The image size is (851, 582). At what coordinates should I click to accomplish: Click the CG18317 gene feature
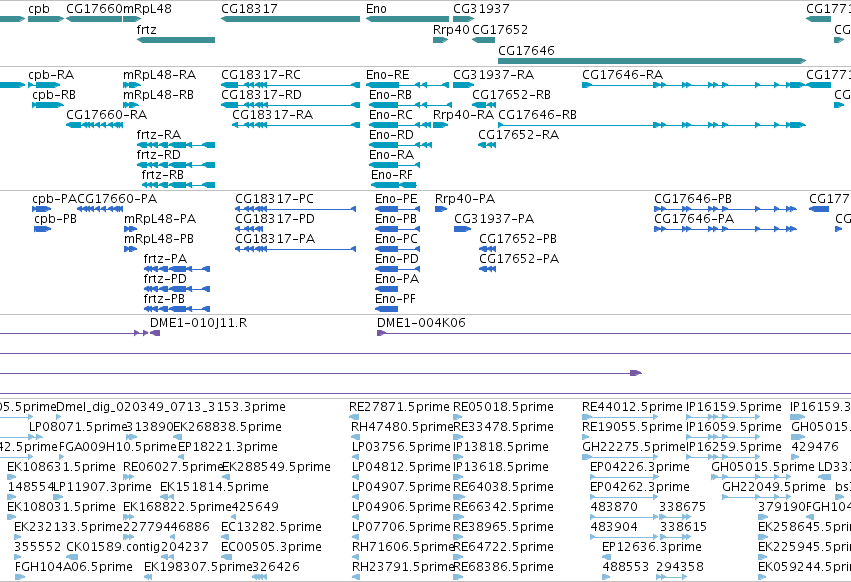click(x=290, y=19)
